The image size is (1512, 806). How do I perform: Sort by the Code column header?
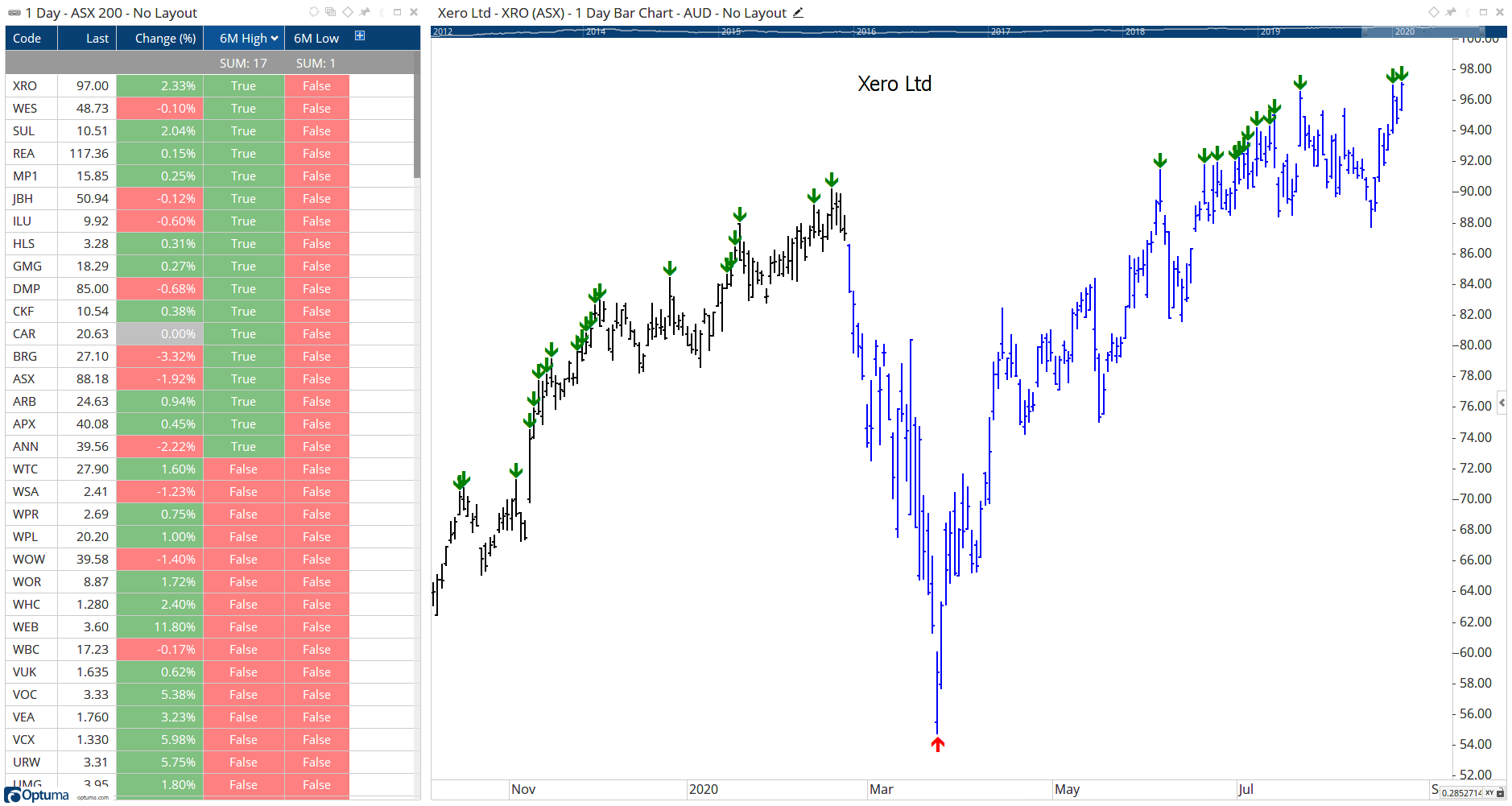[x=31, y=38]
